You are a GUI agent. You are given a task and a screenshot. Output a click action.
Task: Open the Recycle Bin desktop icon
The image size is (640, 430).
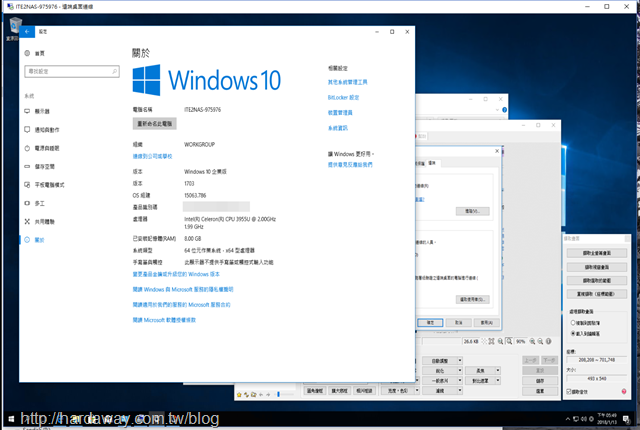14,28
